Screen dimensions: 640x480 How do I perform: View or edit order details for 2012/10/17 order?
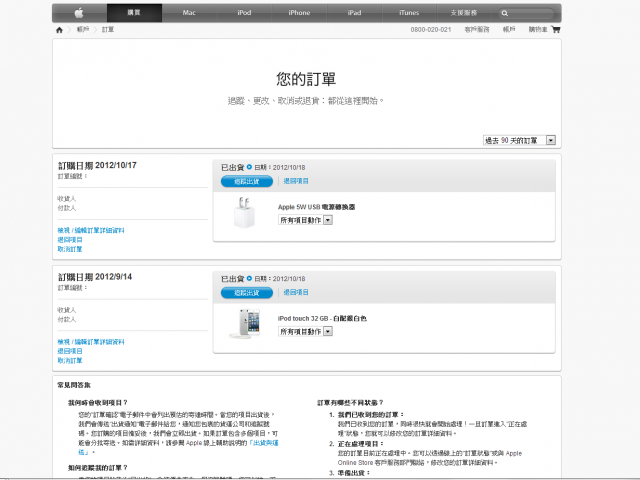[x=91, y=230]
